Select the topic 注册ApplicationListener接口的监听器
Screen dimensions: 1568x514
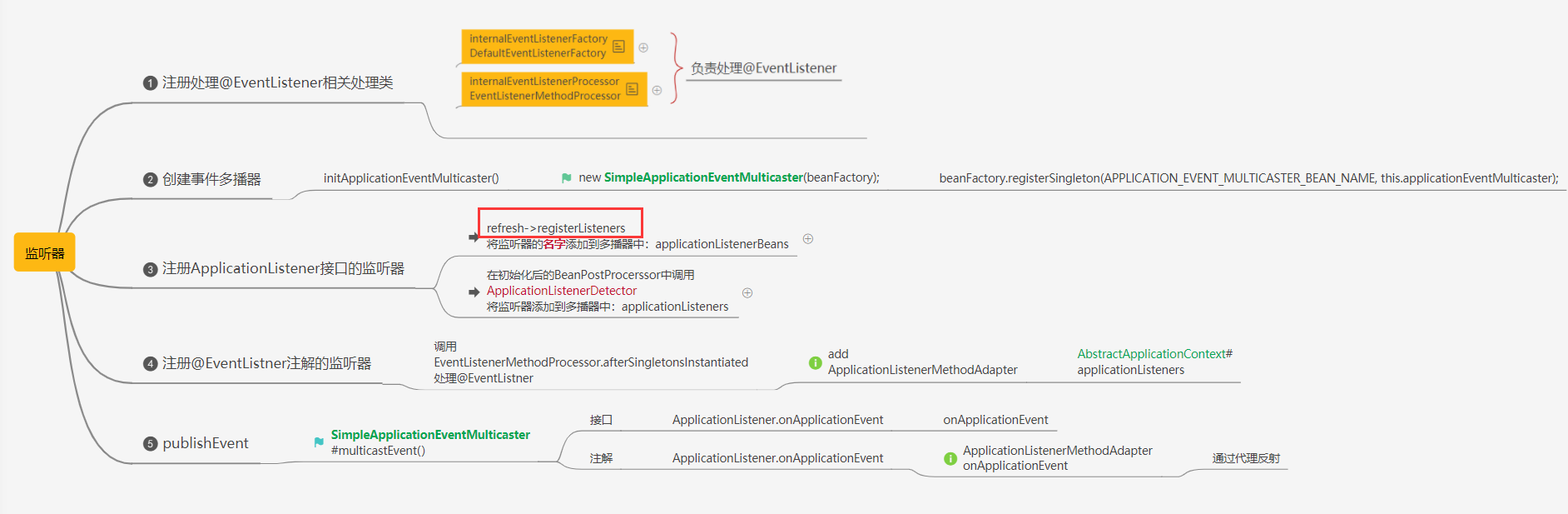(283, 268)
